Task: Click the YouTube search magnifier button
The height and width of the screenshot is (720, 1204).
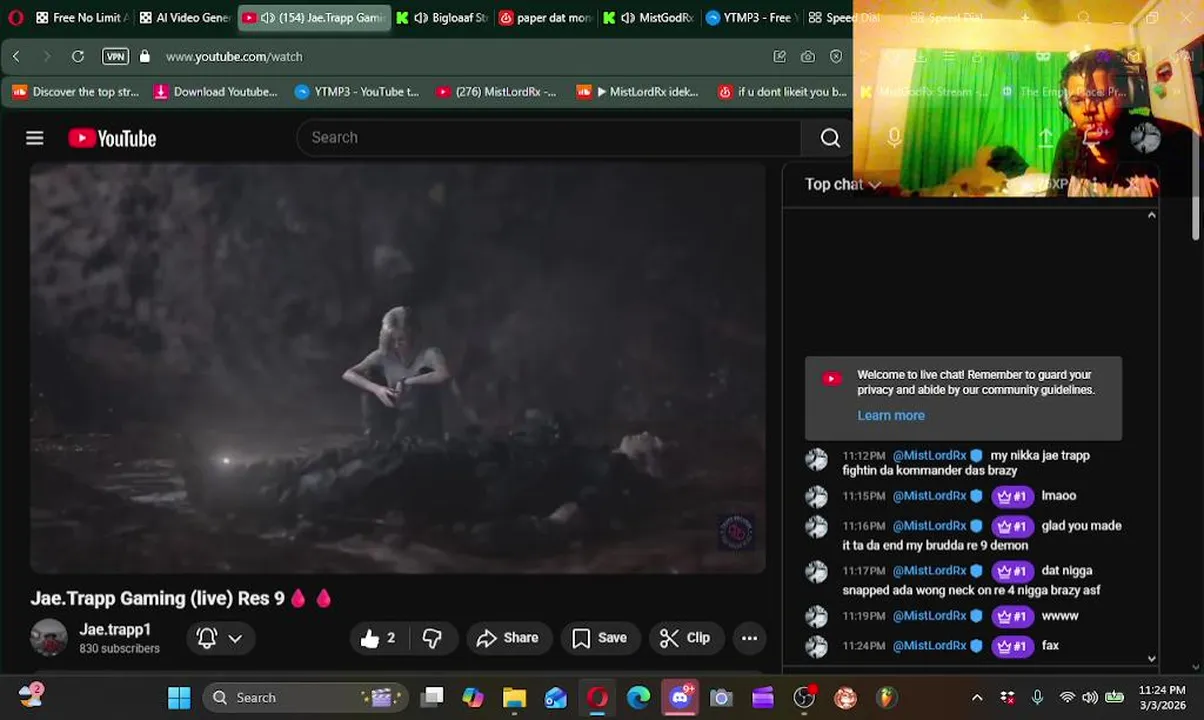Action: pyautogui.click(x=830, y=138)
